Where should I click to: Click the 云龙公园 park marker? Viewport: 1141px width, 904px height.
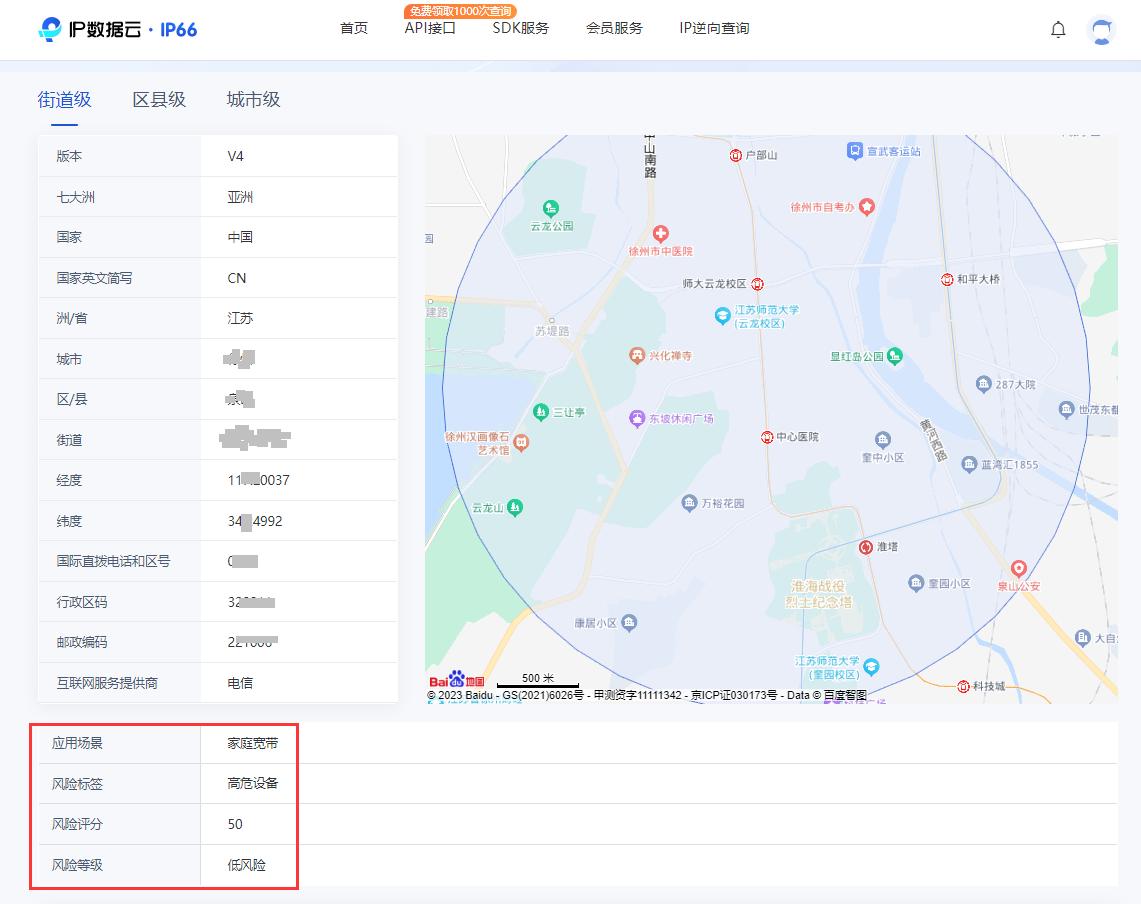(x=549, y=209)
